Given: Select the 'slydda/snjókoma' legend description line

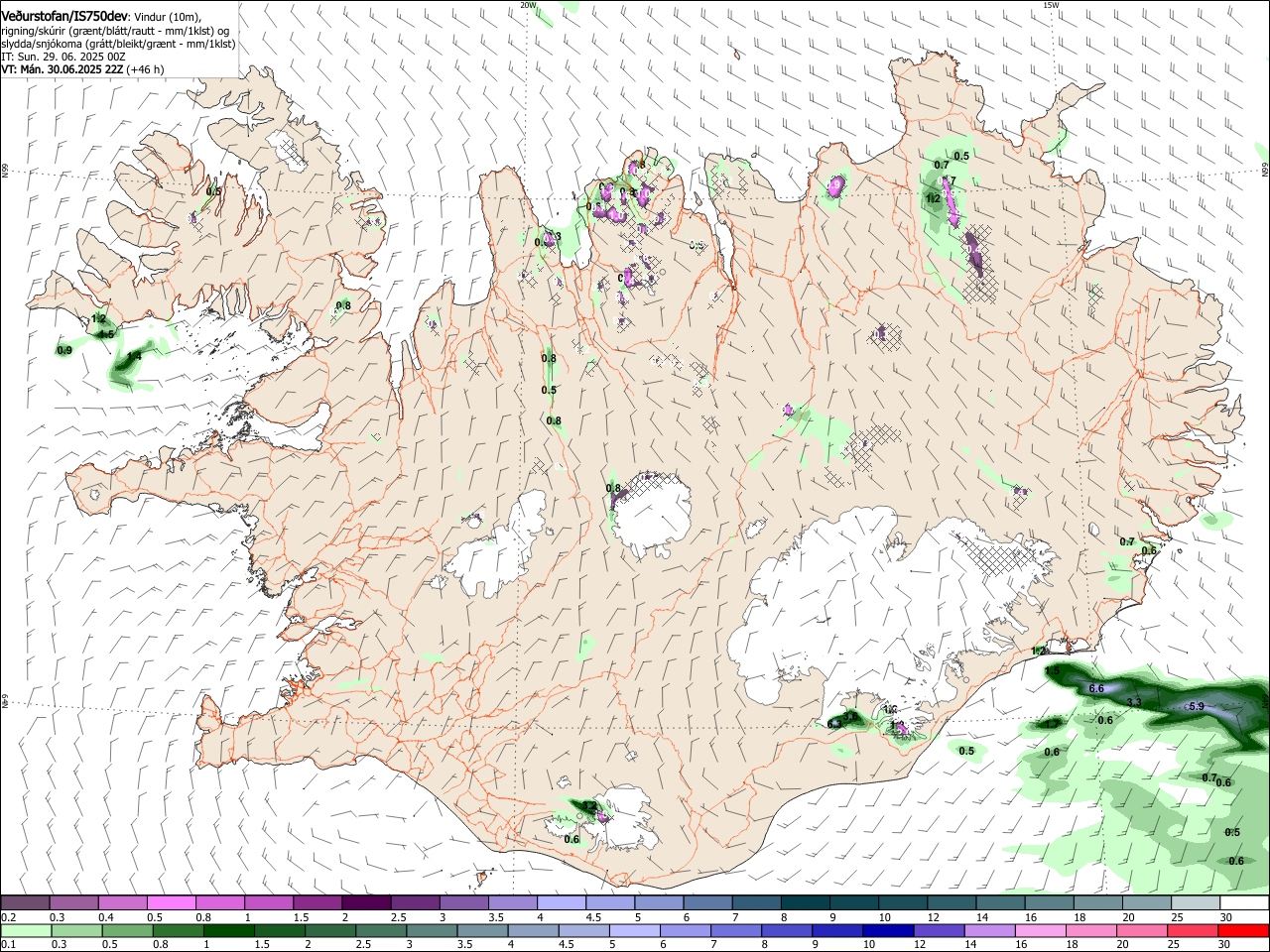Looking at the screenshot, I should coord(118,44).
